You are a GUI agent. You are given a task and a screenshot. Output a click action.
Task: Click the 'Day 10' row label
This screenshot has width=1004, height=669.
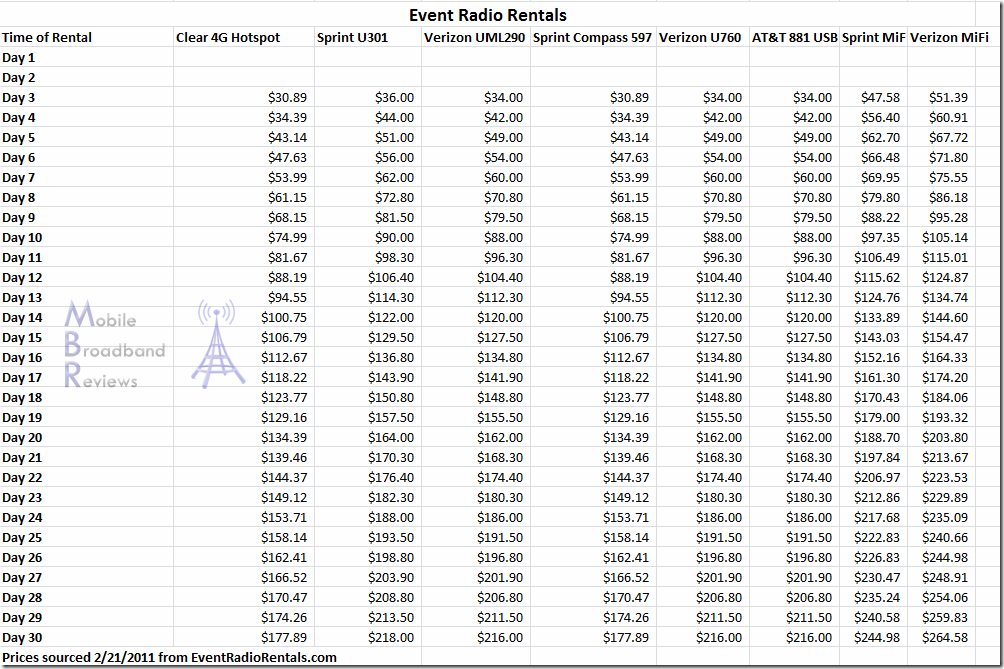(22, 238)
